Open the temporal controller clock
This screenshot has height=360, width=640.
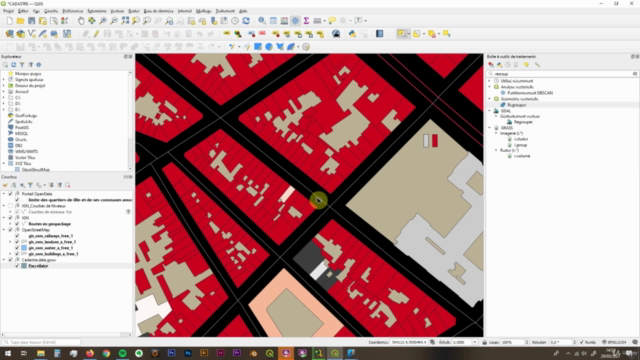click(x=235, y=21)
